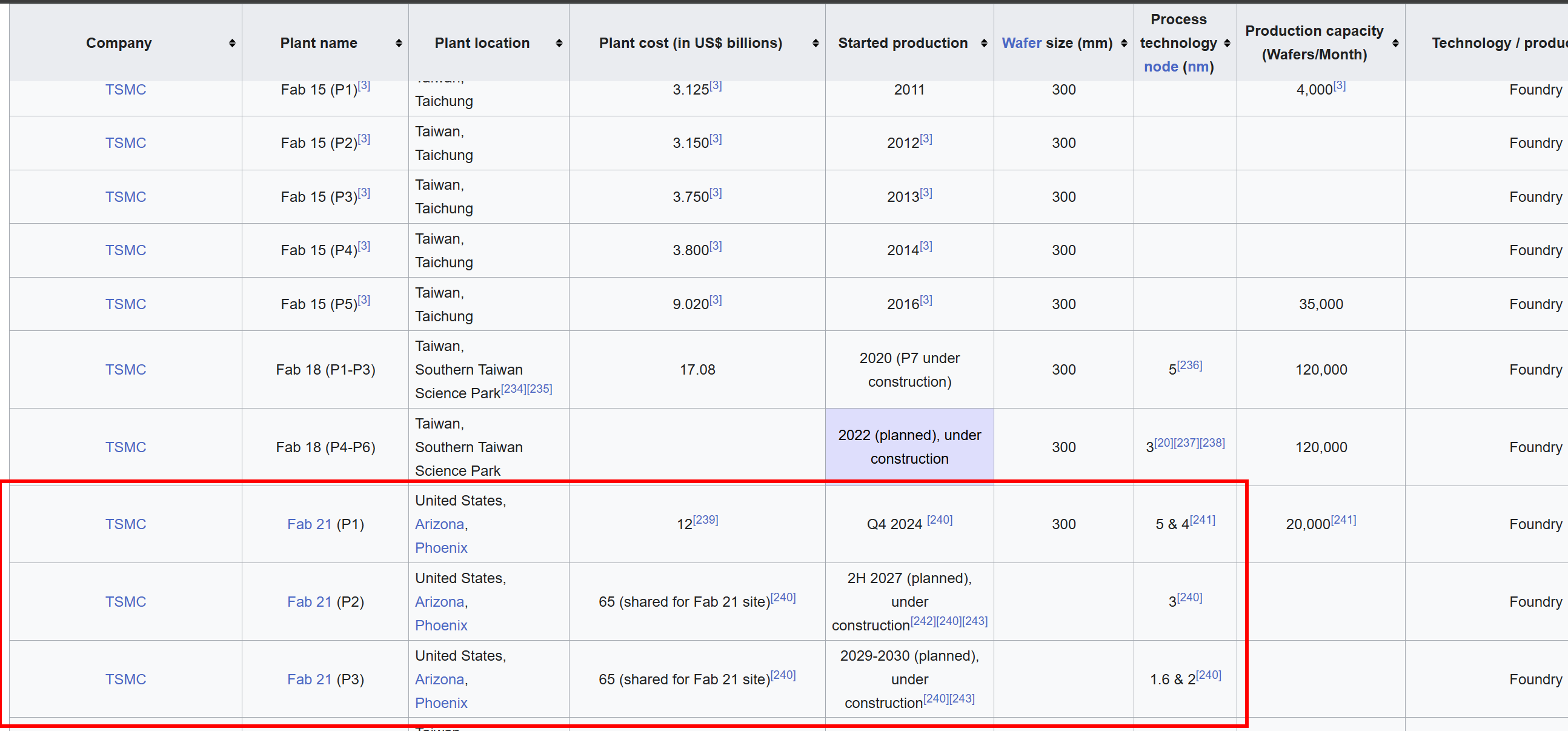This screenshot has height=731, width=1568.
Task: Click Arizona link in Fab 21 (P2) row
Action: [440, 602]
